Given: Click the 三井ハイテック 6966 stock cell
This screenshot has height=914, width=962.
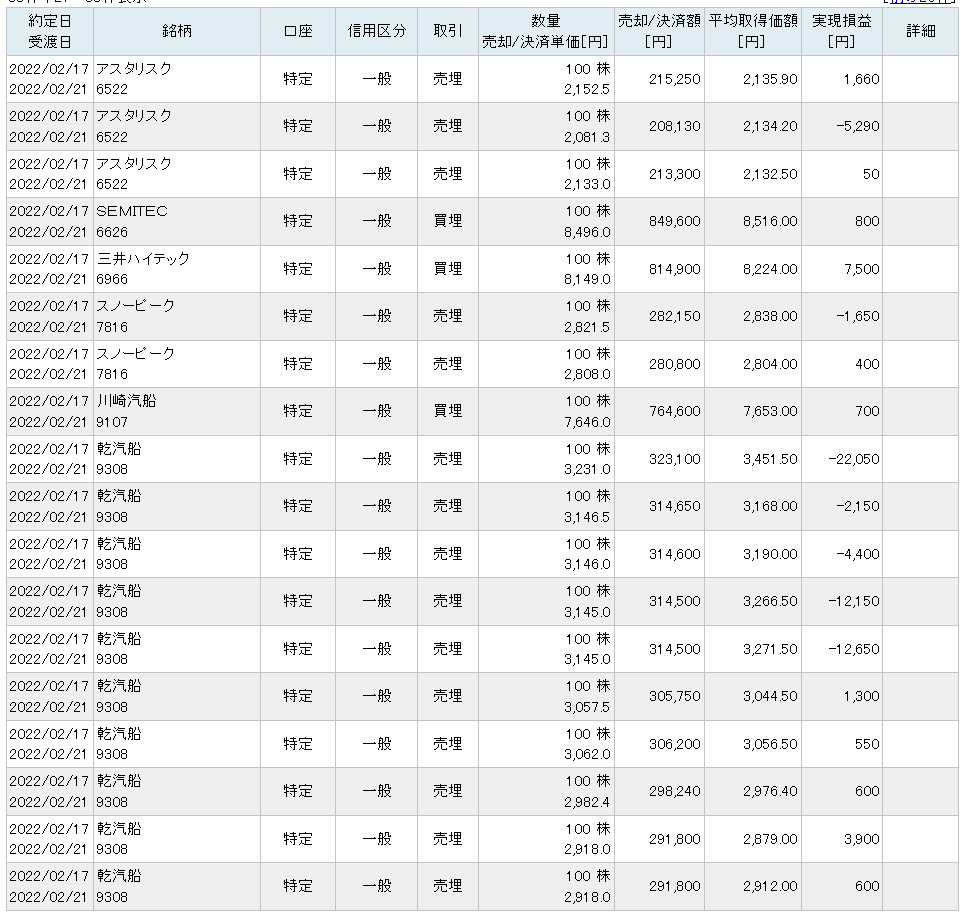Looking at the screenshot, I should tap(177, 269).
